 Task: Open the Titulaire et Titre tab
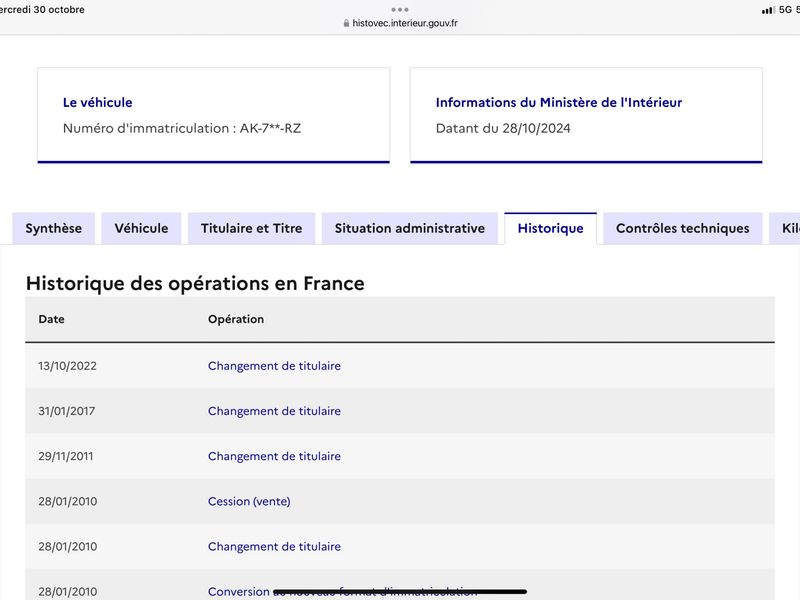click(252, 228)
